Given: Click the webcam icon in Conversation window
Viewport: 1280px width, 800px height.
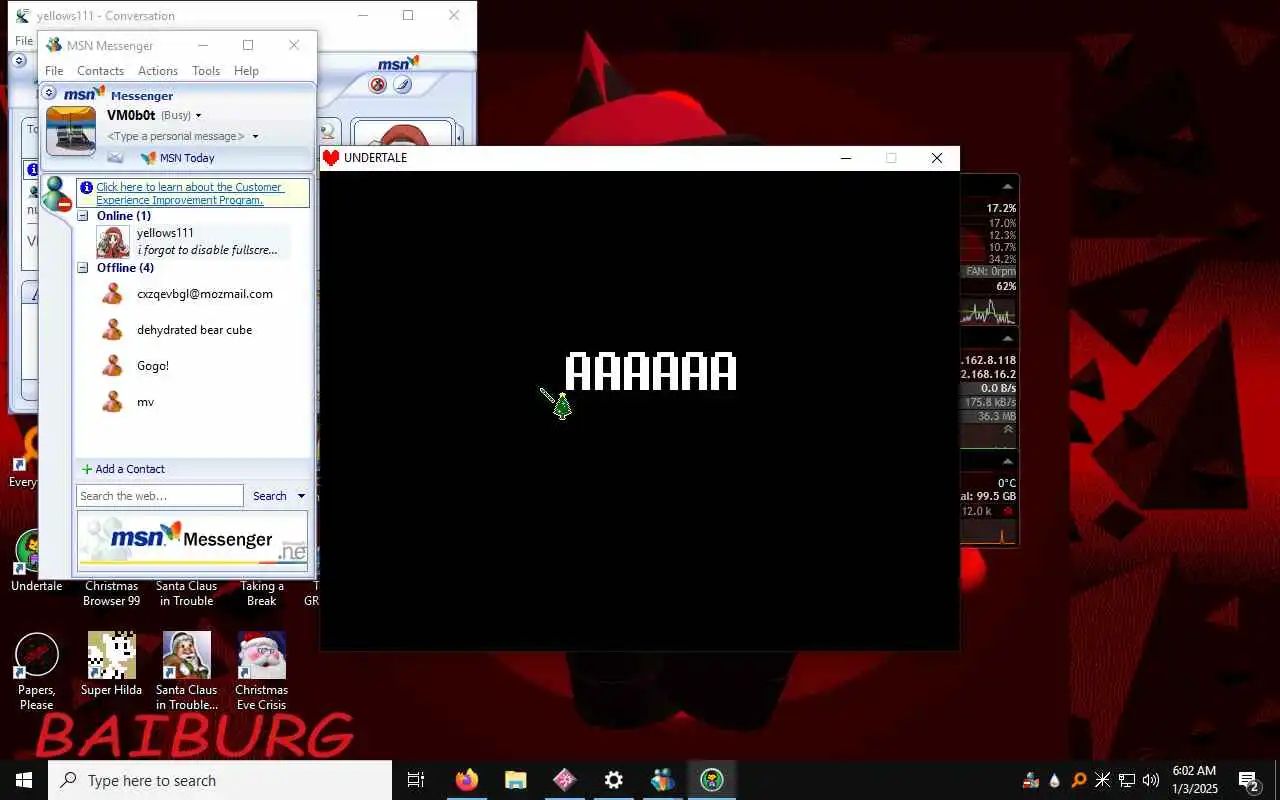Looking at the screenshot, I should (x=326, y=131).
